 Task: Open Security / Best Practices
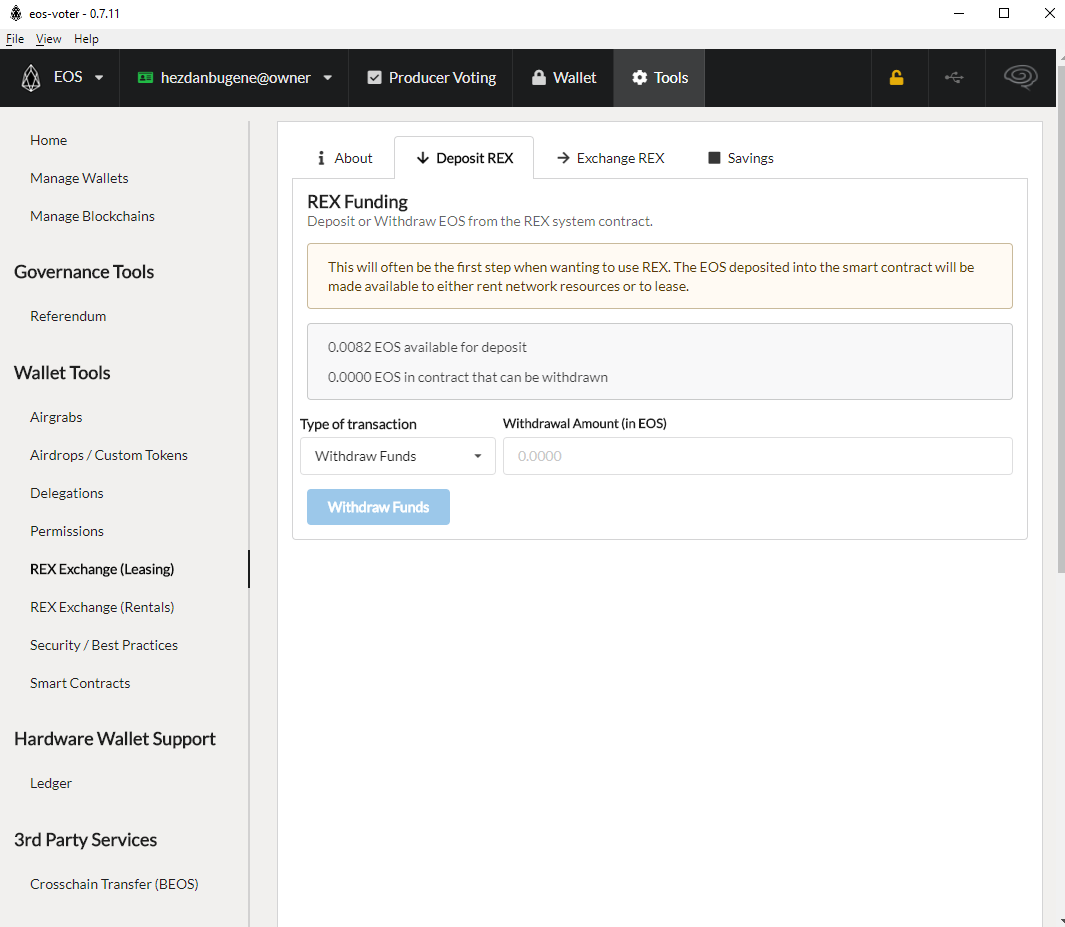coord(104,645)
